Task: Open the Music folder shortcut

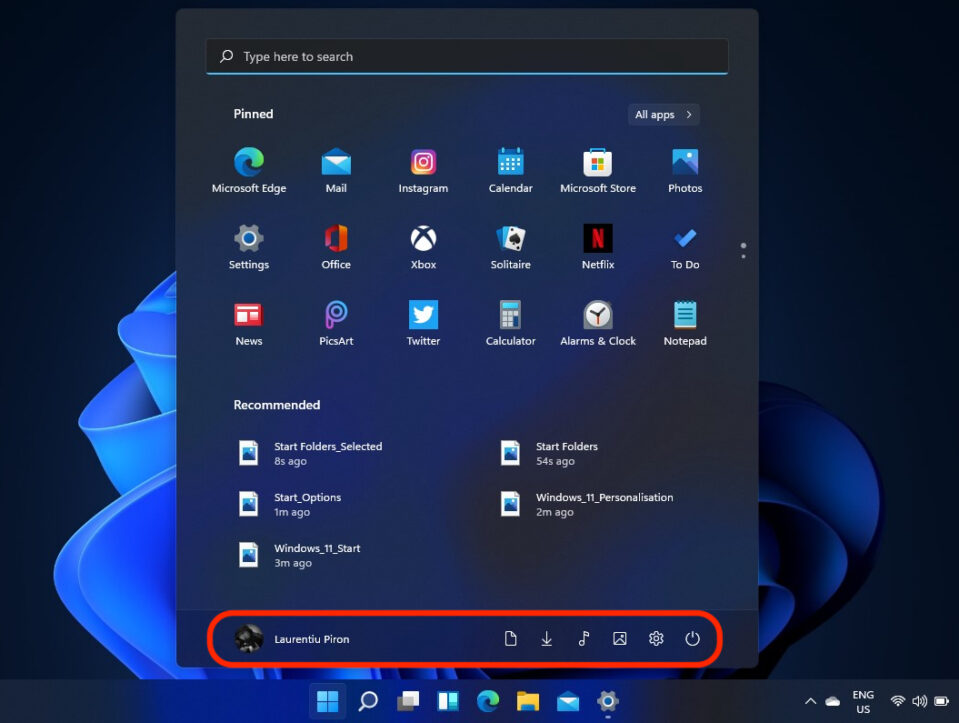Action: [583, 637]
